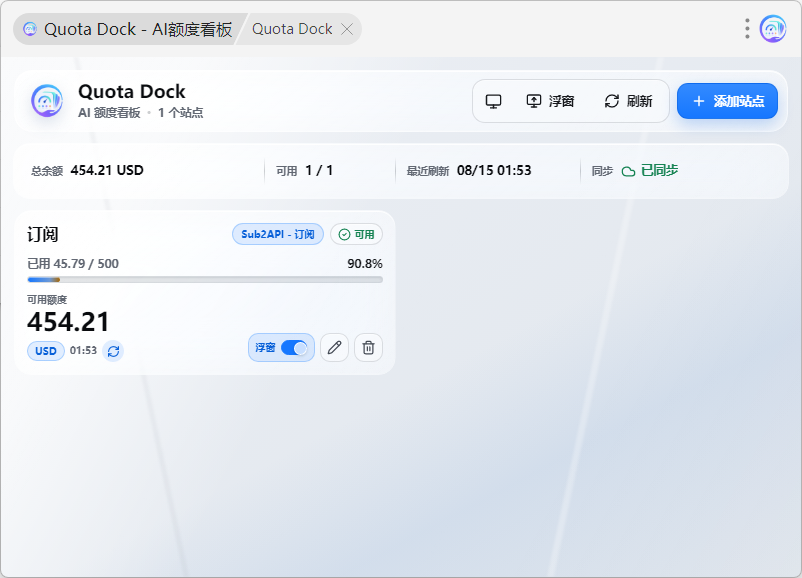Viewport: 802px width, 578px height.
Task: Toggle the 浮窗 switch on 订阅 card
Action: pos(294,348)
